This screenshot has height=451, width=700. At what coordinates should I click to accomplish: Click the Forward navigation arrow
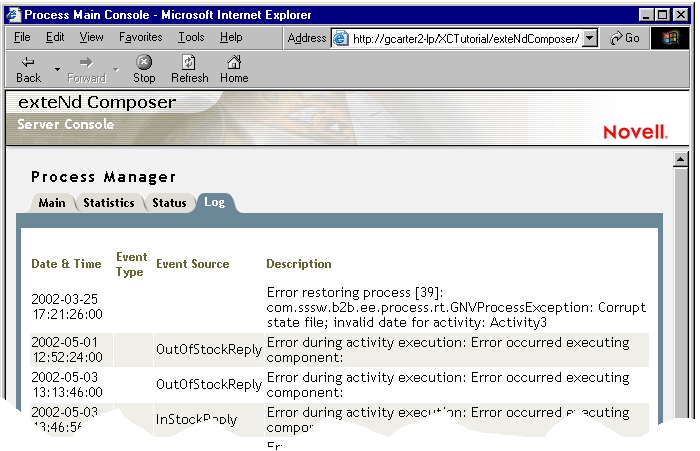(x=86, y=69)
